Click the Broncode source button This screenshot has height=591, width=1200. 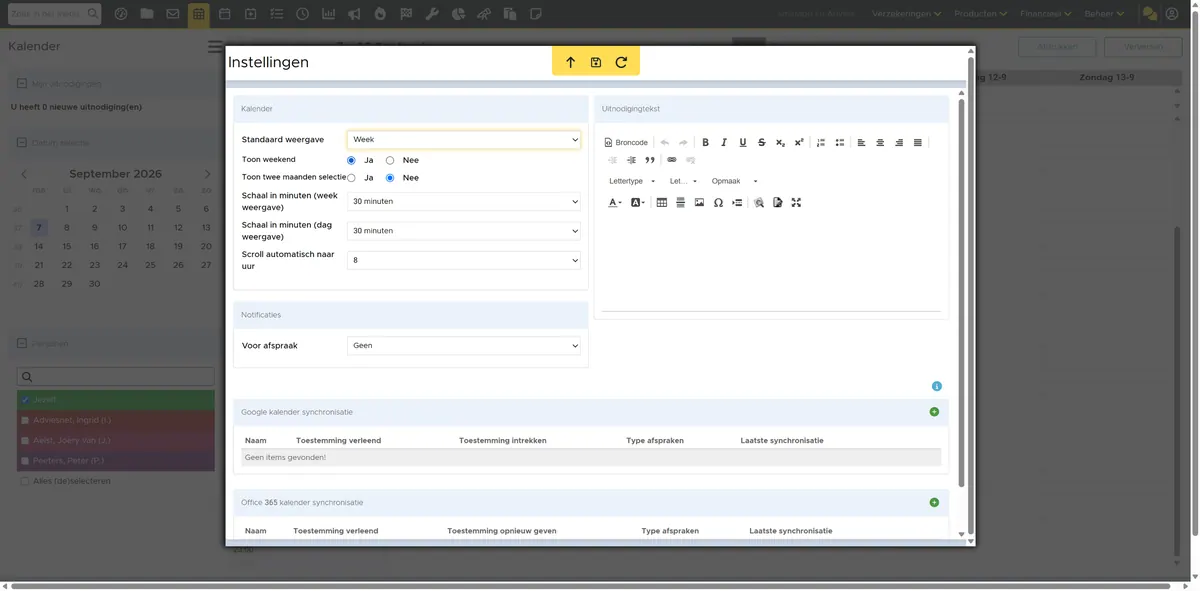coord(627,143)
